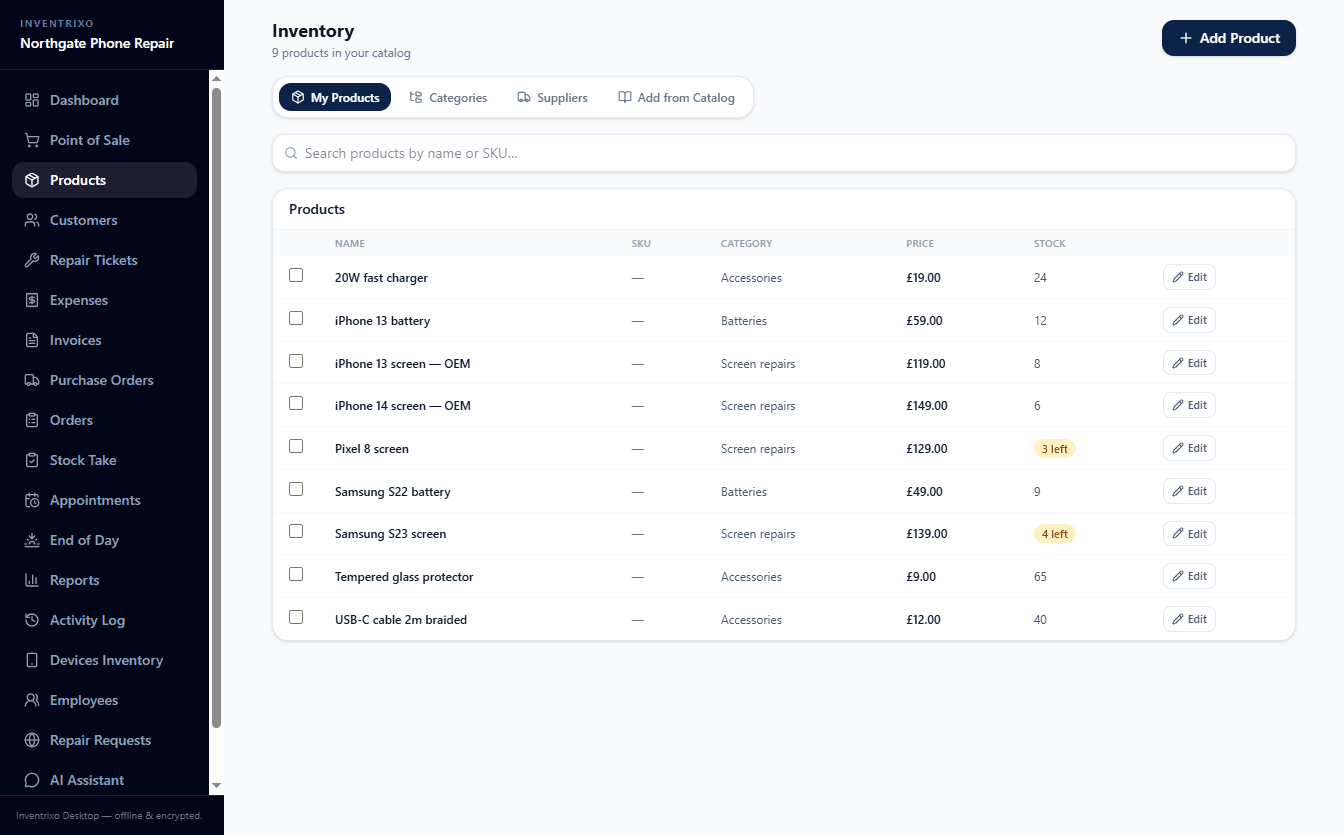The height and width of the screenshot is (835, 1344).
Task: Open the Dashboard grid icon
Action: click(32, 100)
